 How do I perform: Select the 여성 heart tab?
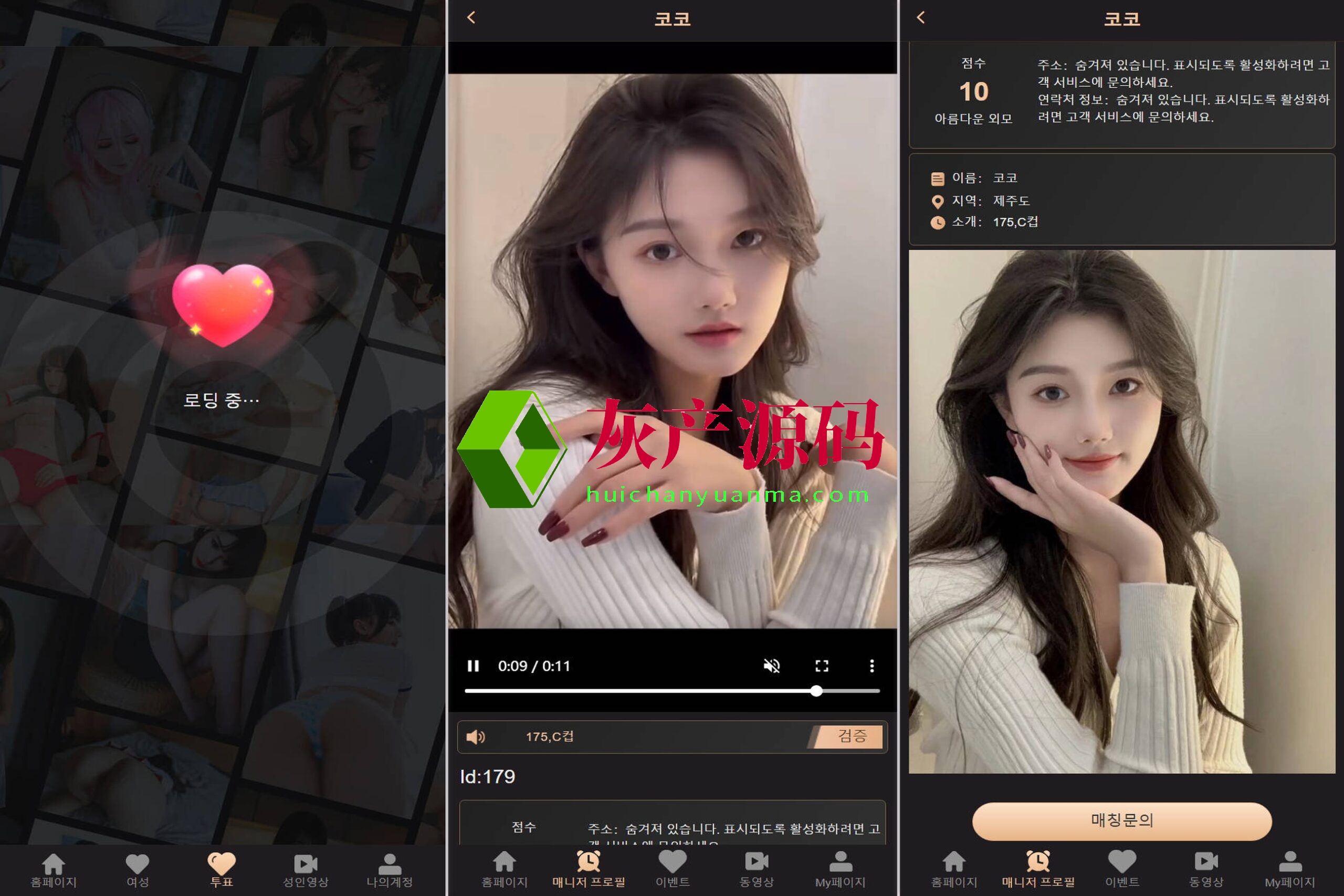point(137,870)
